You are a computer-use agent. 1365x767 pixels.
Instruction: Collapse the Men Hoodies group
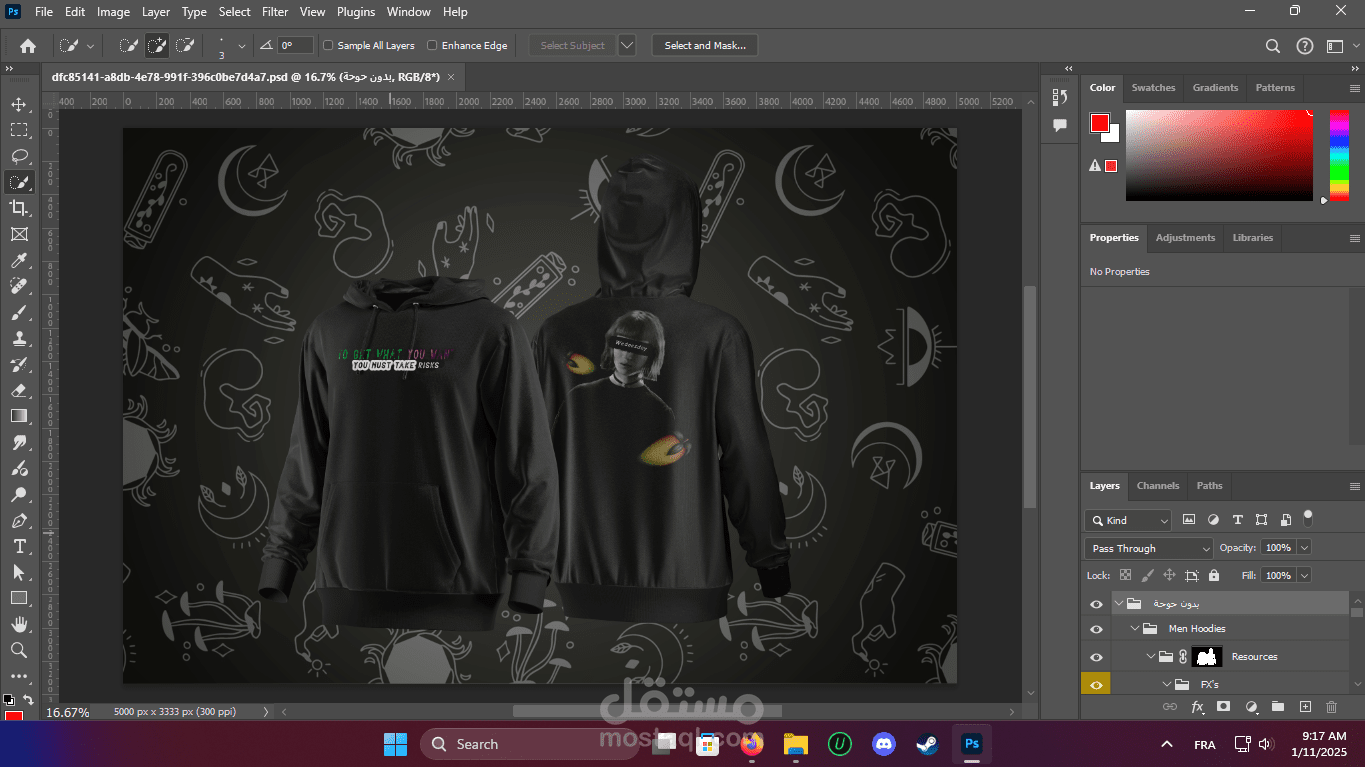pos(1135,629)
